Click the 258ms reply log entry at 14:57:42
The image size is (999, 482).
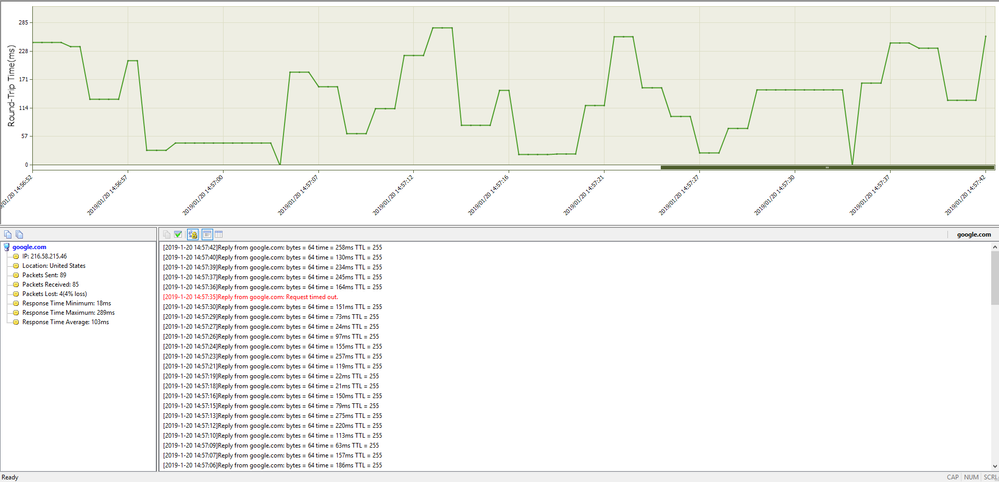tap(272, 246)
